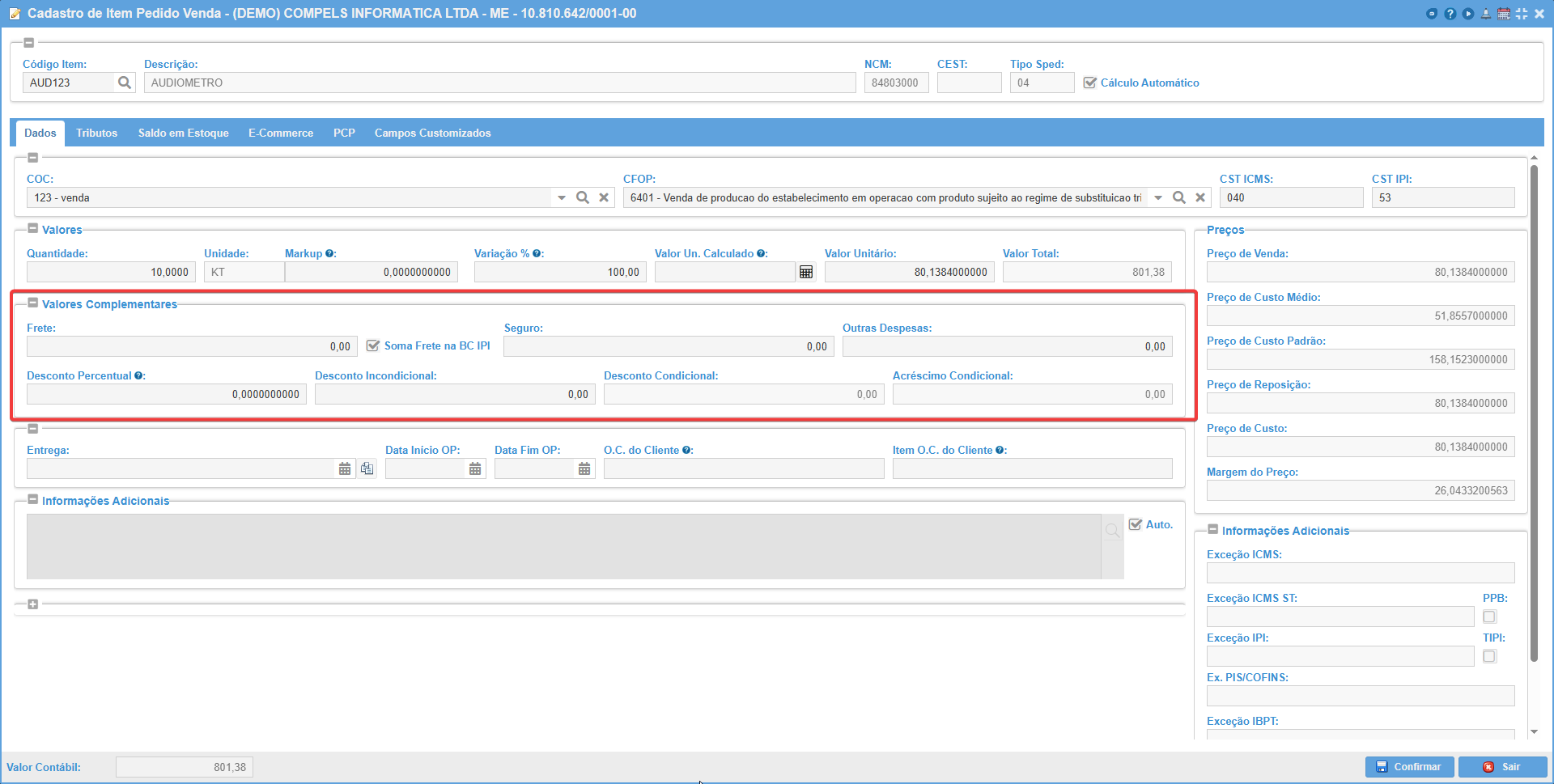Viewport: 1554px width, 784px height.
Task: Click the Frete value field
Action: pos(193,346)
